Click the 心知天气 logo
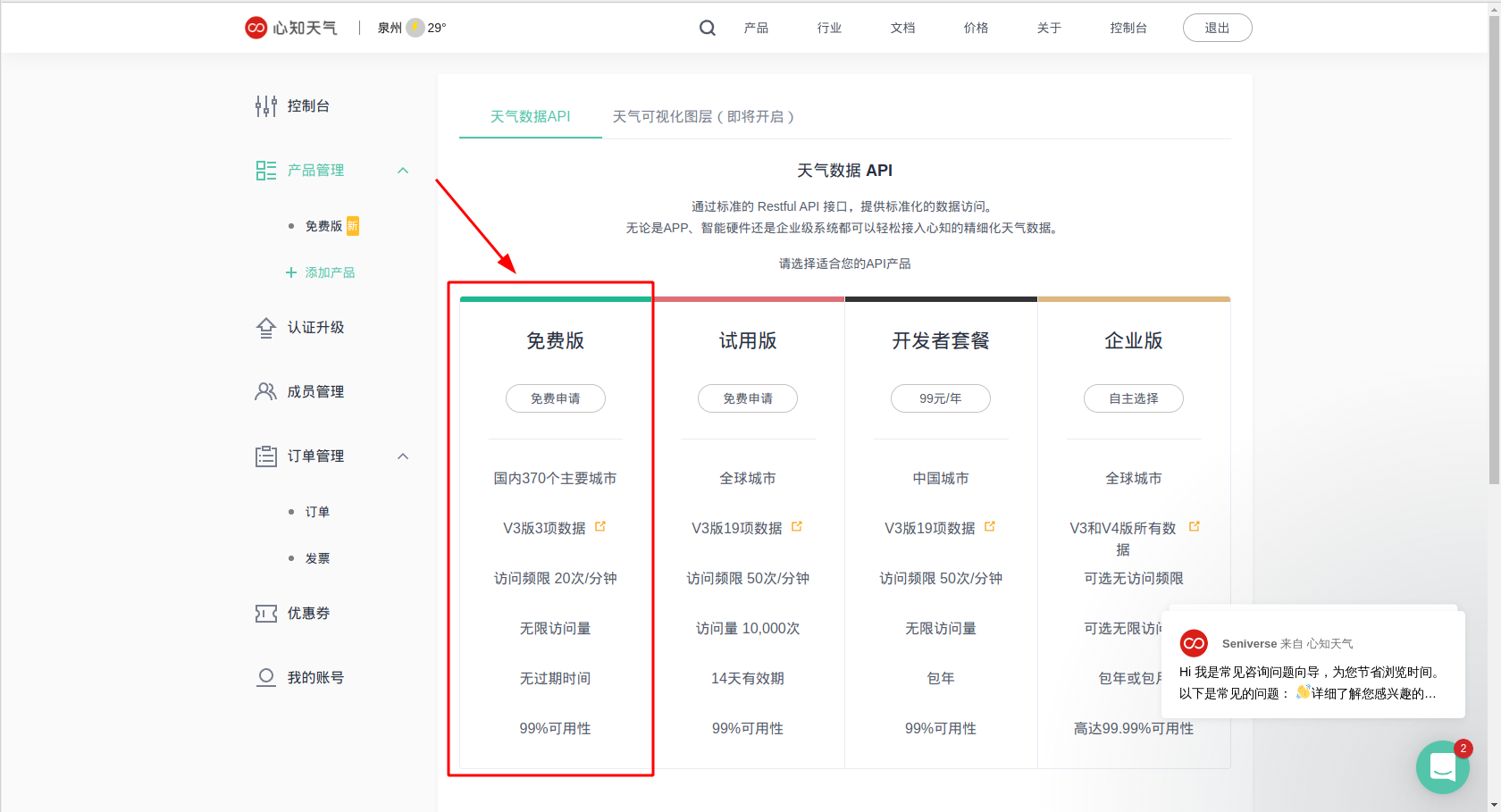Viewport: 1501px width, 812px height. pos(290,28)
